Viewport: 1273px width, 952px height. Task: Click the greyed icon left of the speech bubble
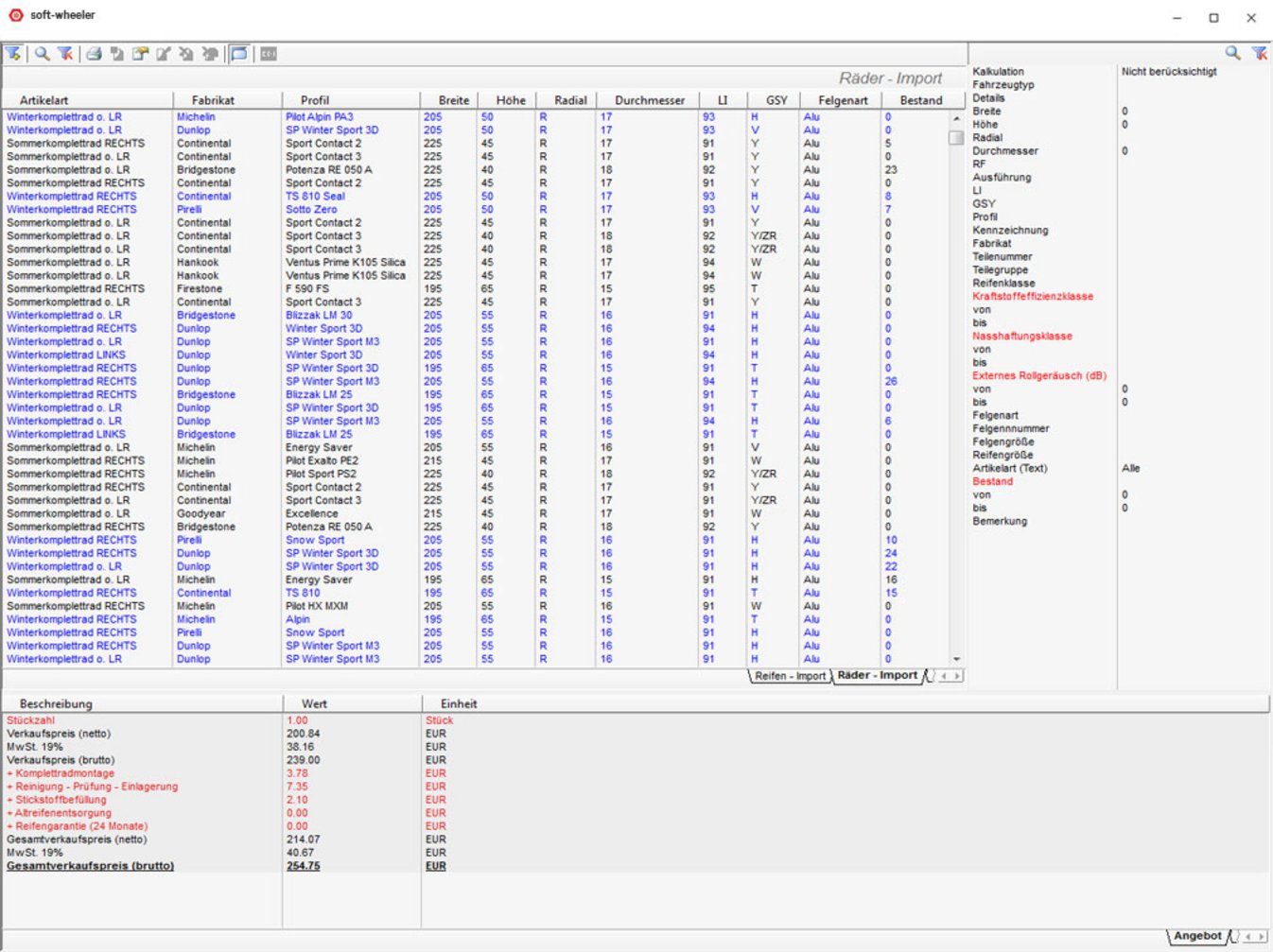[209, 54]
